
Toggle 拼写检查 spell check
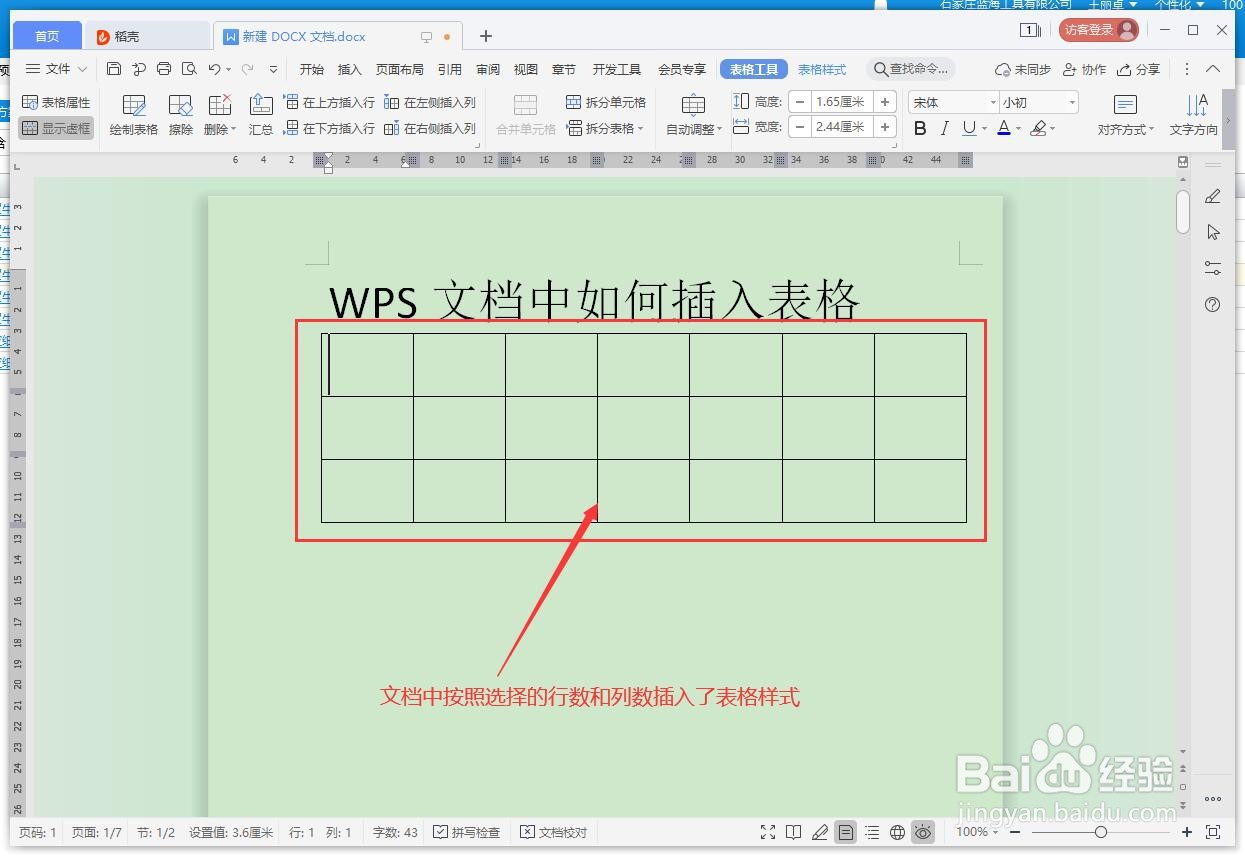click(467, 832)
